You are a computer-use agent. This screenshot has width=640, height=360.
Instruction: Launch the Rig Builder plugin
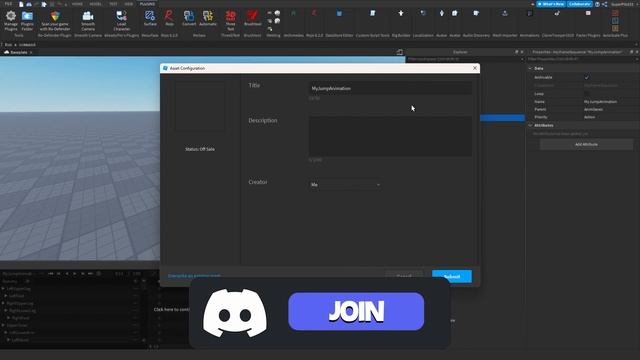point(401,13)
